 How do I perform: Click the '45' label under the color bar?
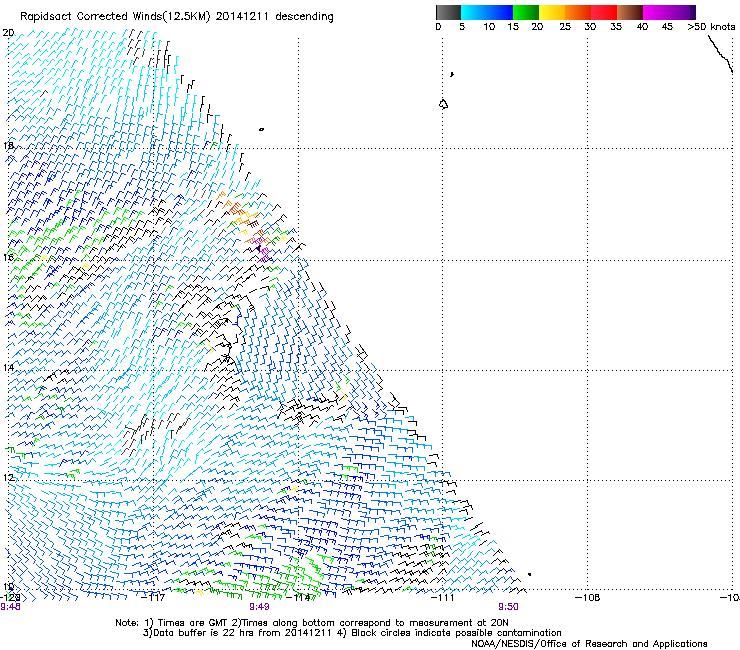click(667, 27)
